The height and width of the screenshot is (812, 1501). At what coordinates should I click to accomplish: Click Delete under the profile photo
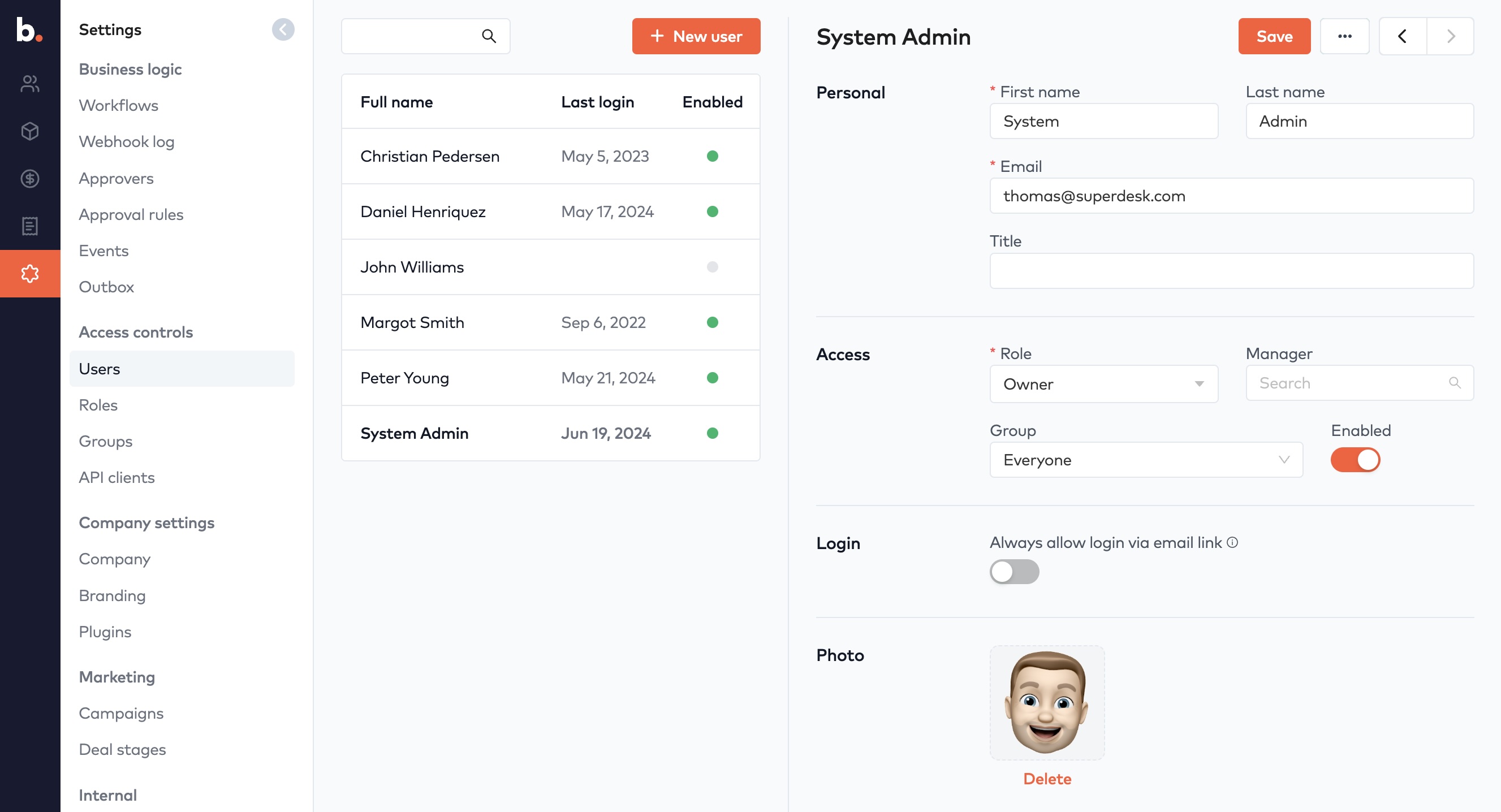point(1046,779)
